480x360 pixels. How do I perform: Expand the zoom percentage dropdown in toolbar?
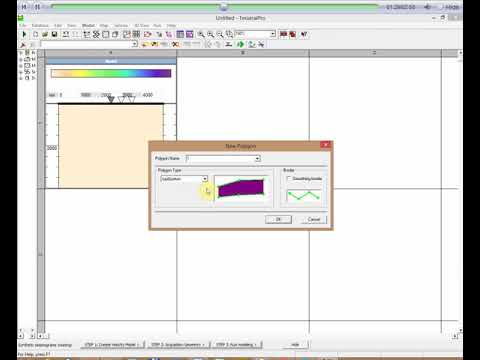tap(273, 34)
